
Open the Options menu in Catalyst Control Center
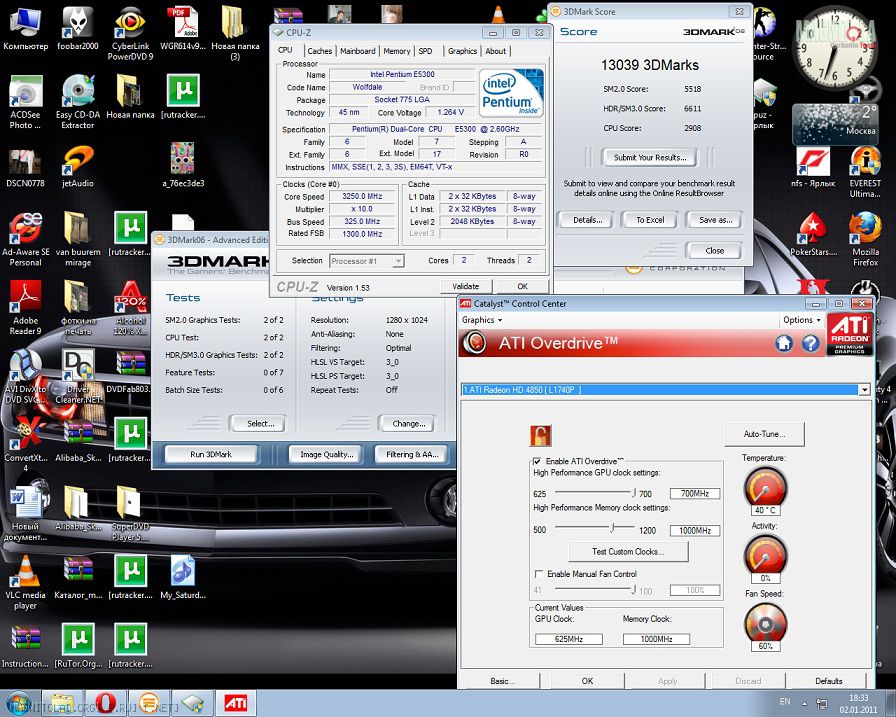coord(802,320)
